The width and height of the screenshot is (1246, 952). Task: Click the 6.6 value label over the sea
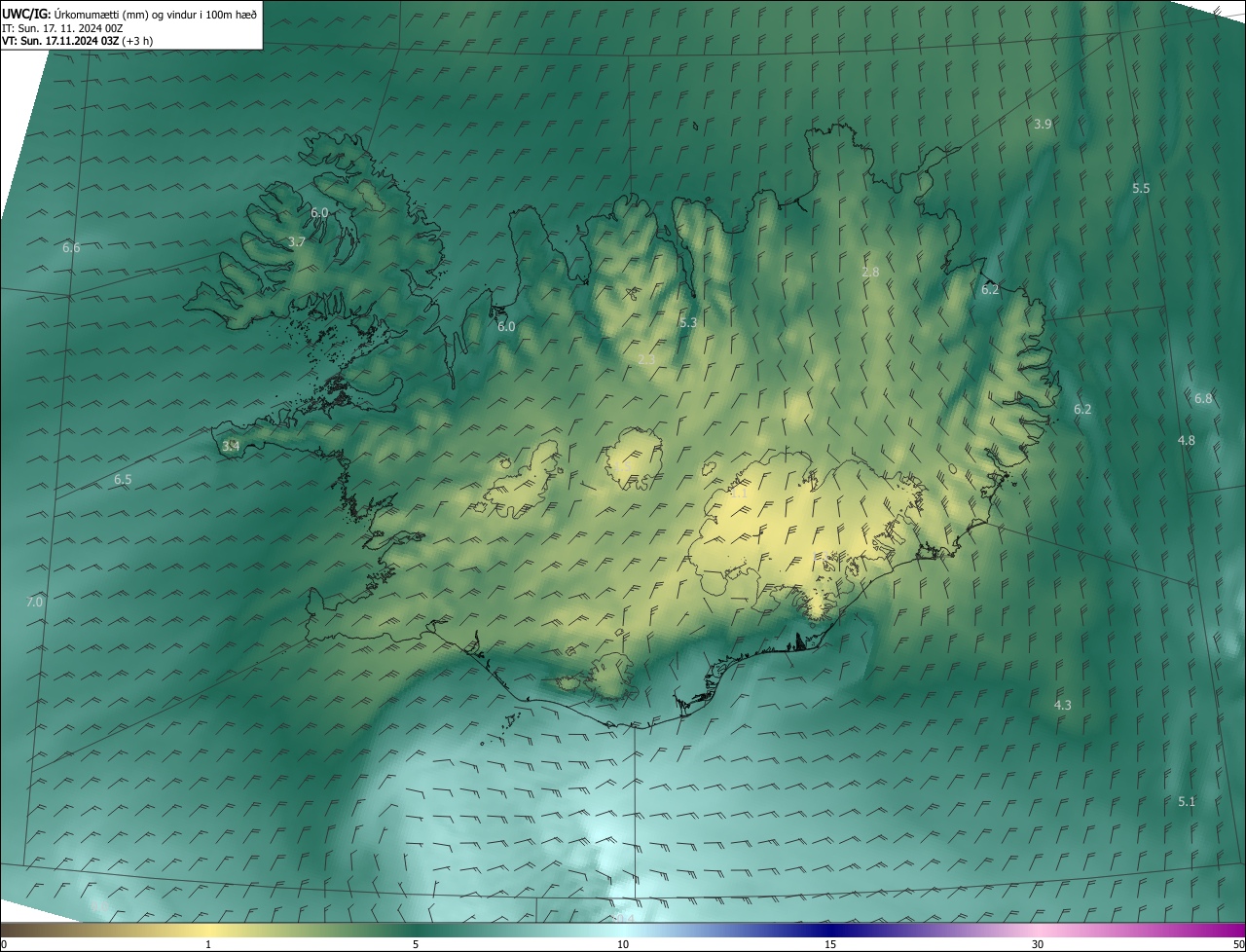pyautogui.click(x=71, y=248)
